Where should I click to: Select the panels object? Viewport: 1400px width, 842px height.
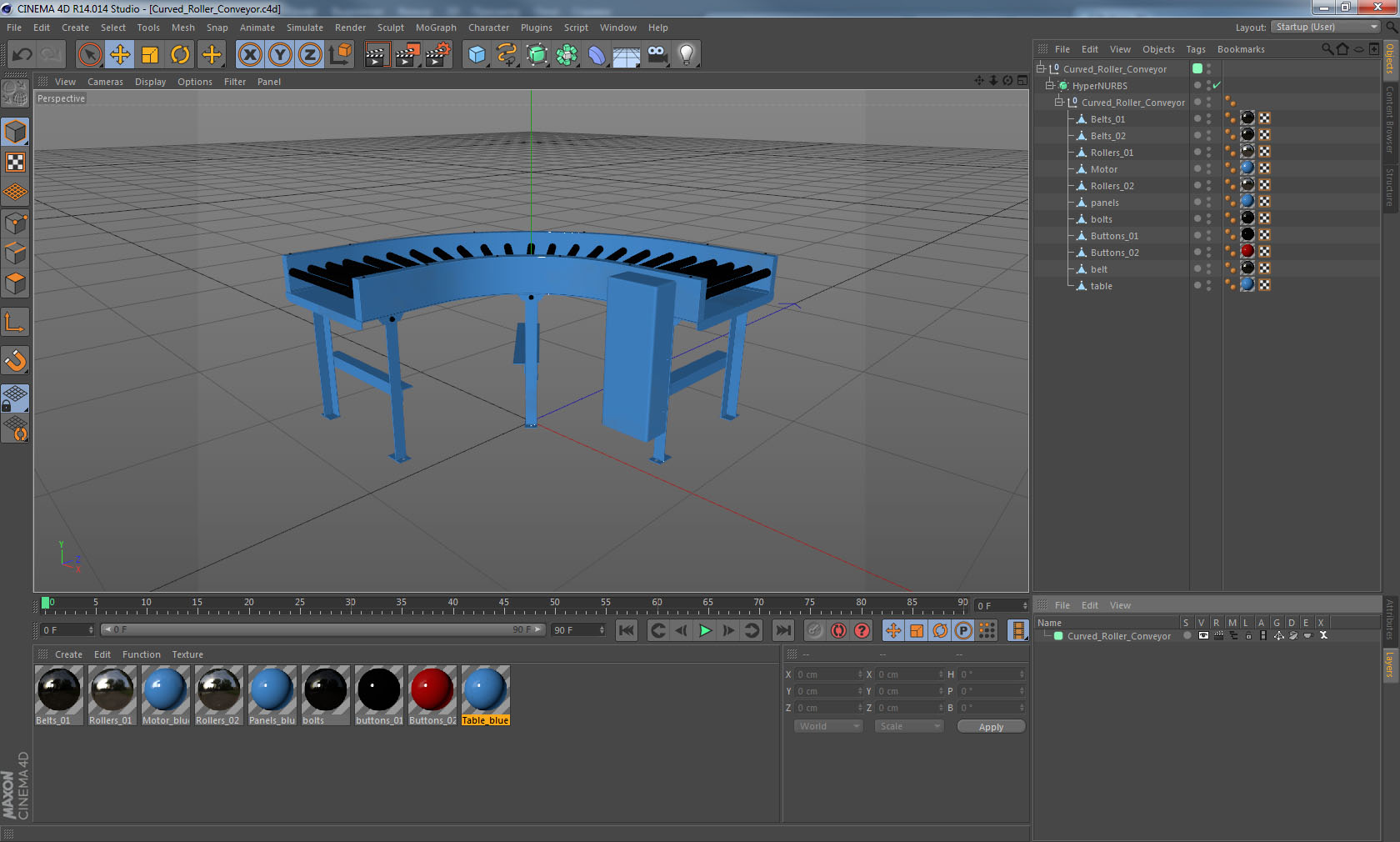[1104, 203]
